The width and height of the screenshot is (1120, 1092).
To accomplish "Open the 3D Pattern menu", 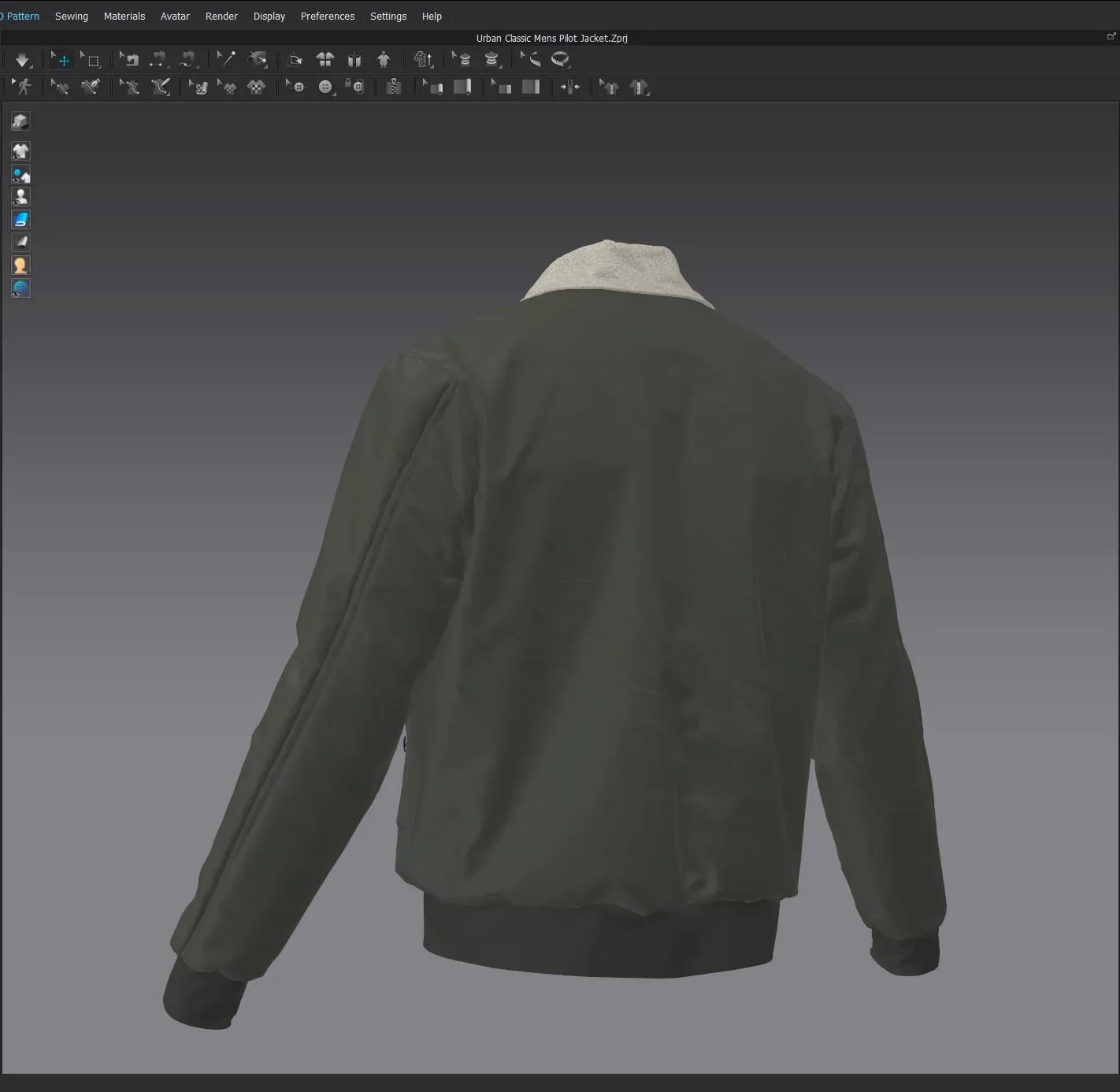I will pyautogui.click(x=20, y=16).
